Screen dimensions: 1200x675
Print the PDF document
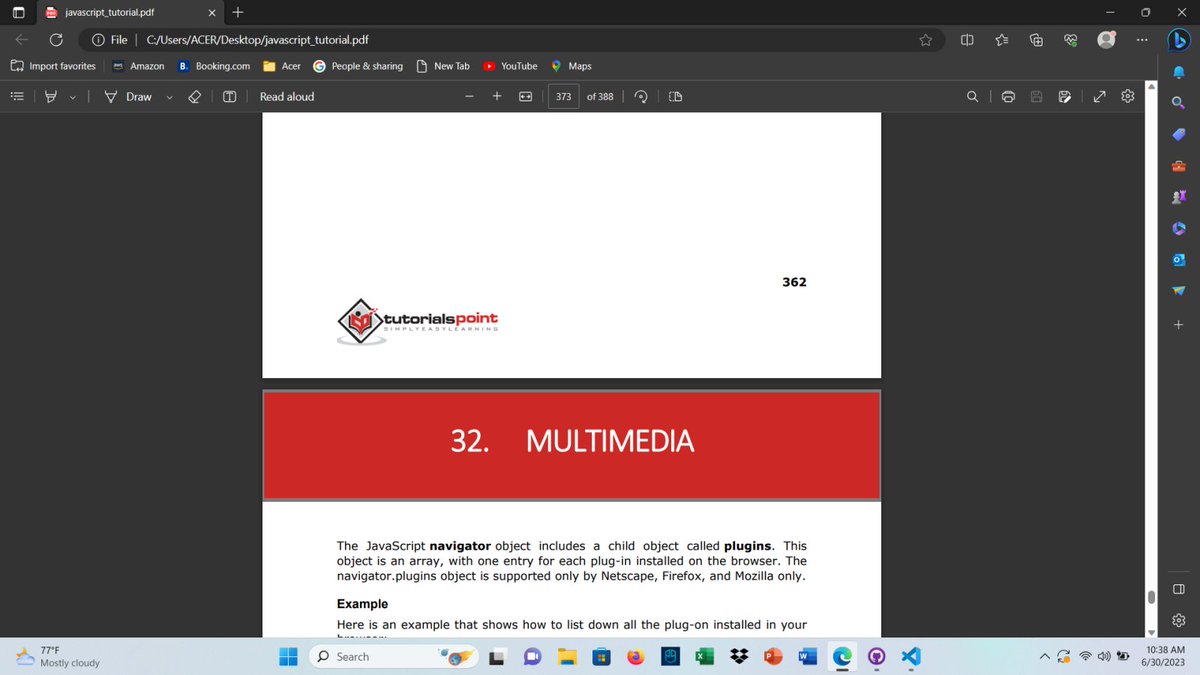[x=1008, y=97]
